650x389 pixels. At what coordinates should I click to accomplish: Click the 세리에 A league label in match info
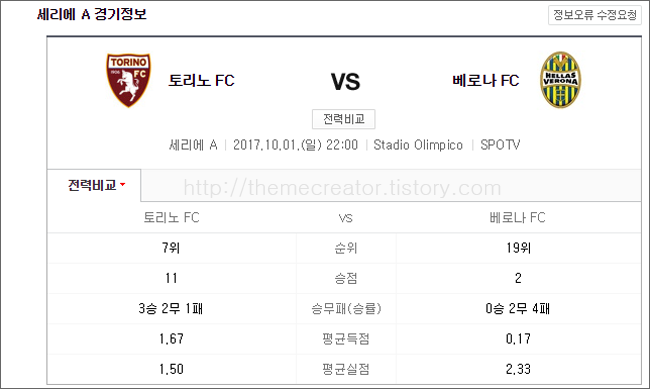pos(193,145)
